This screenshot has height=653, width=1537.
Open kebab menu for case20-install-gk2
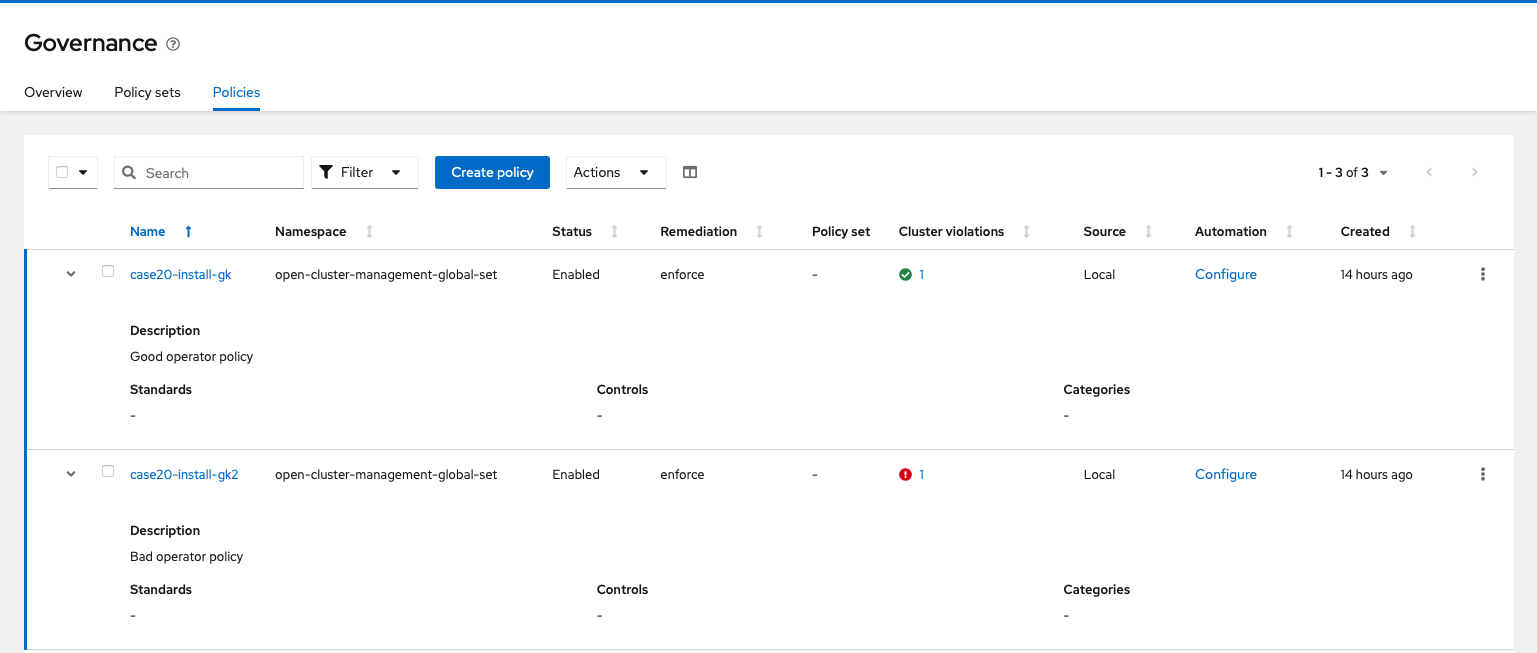coord(1482,474)
